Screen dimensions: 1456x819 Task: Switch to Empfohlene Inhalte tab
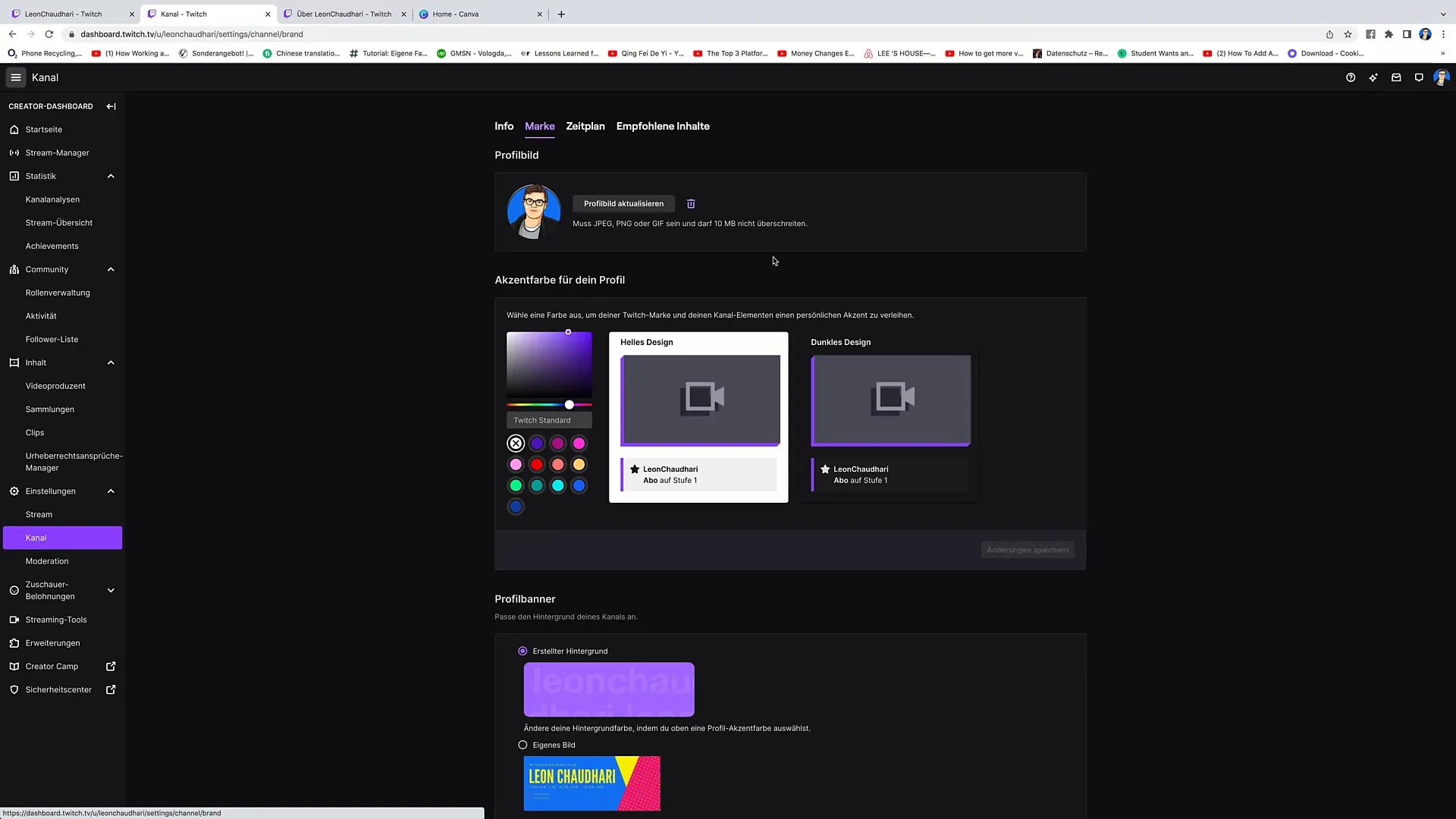click(663, 127)
